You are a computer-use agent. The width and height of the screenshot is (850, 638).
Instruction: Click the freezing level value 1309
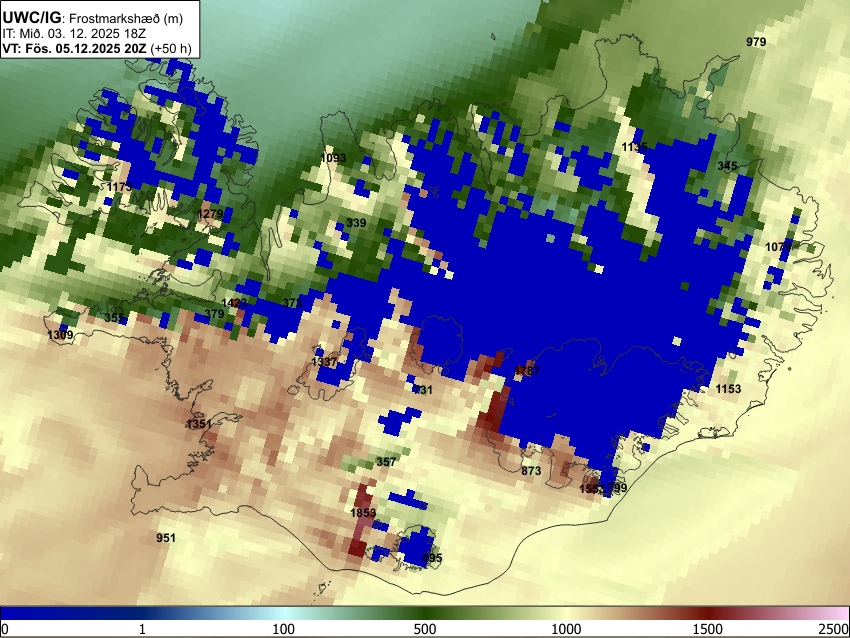coord(60,335)
